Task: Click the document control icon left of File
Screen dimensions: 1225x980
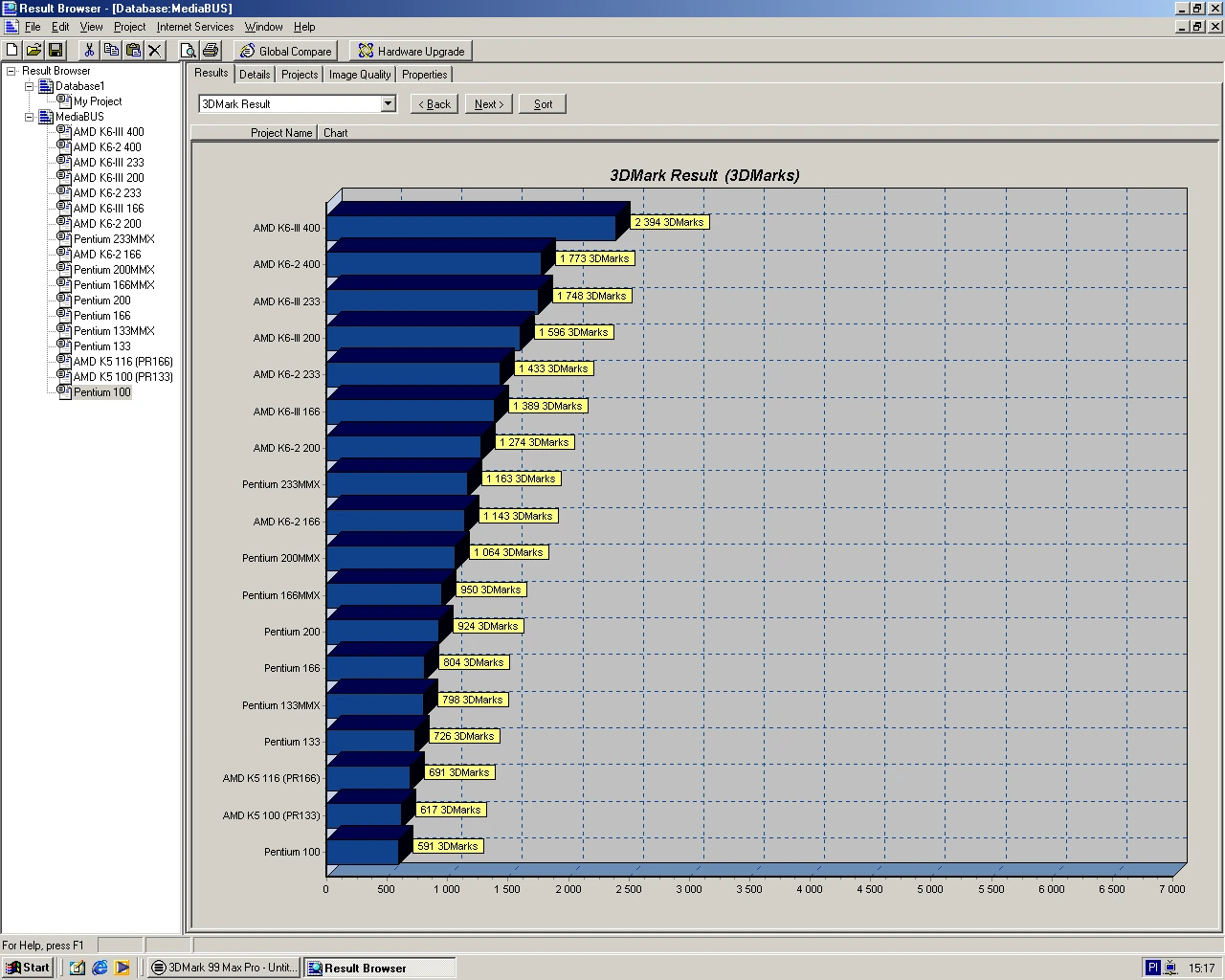Action: [x=11, y=27]
